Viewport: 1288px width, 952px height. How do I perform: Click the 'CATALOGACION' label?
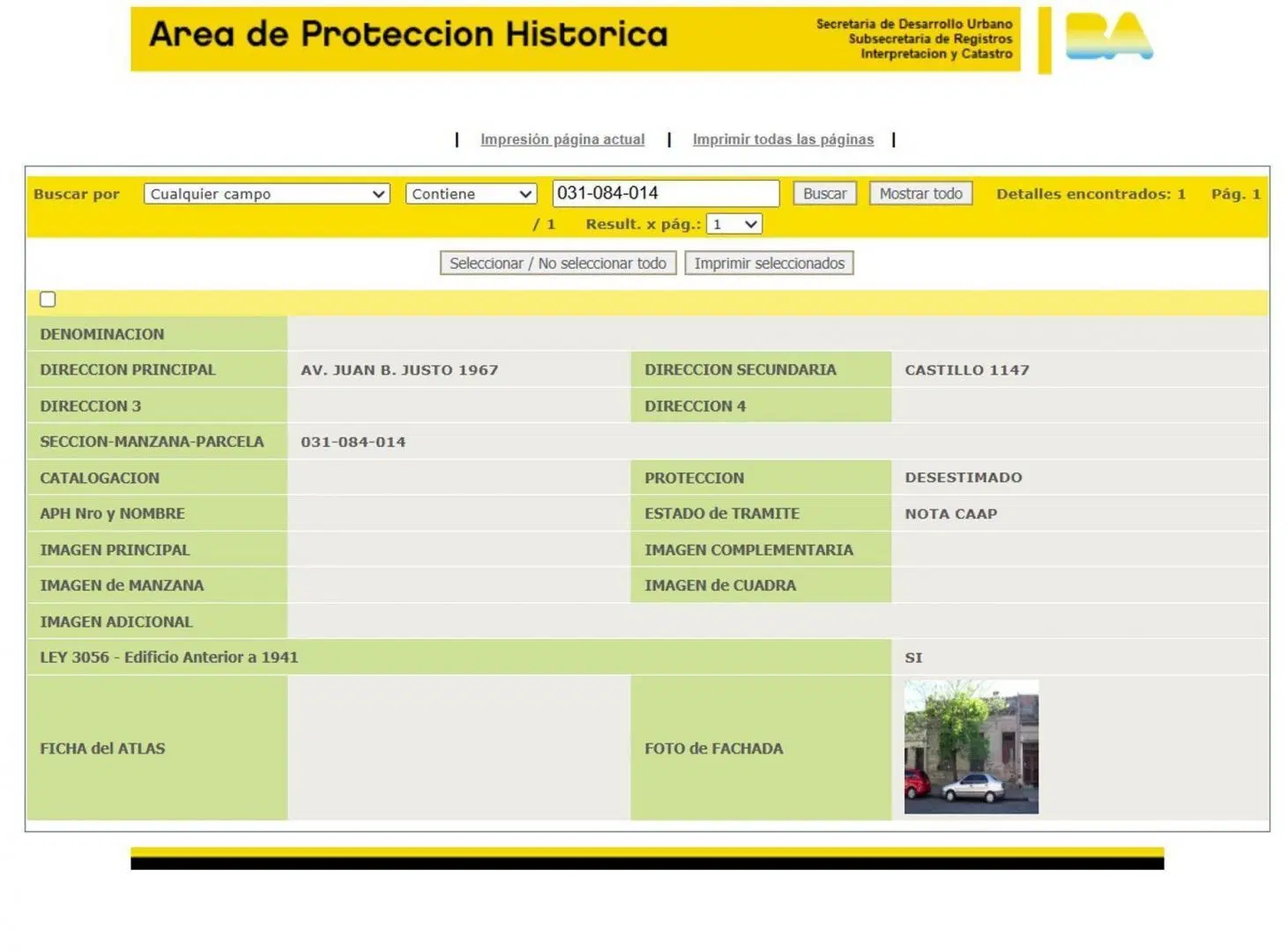[x=100, y=478]
